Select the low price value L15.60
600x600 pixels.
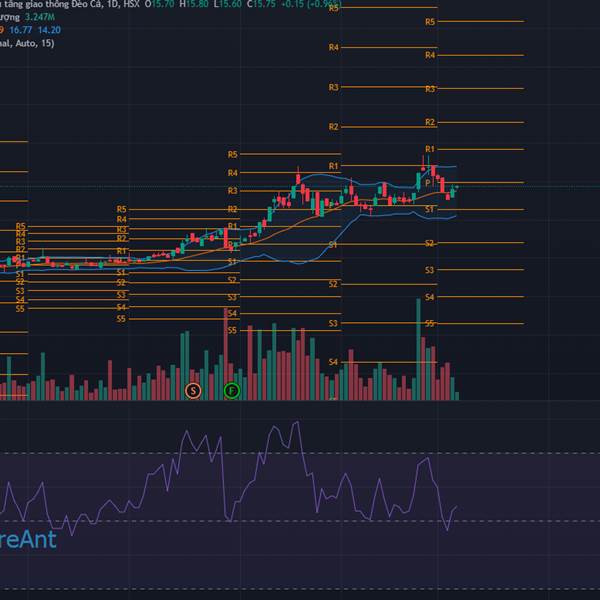click(x=228, y=5)
